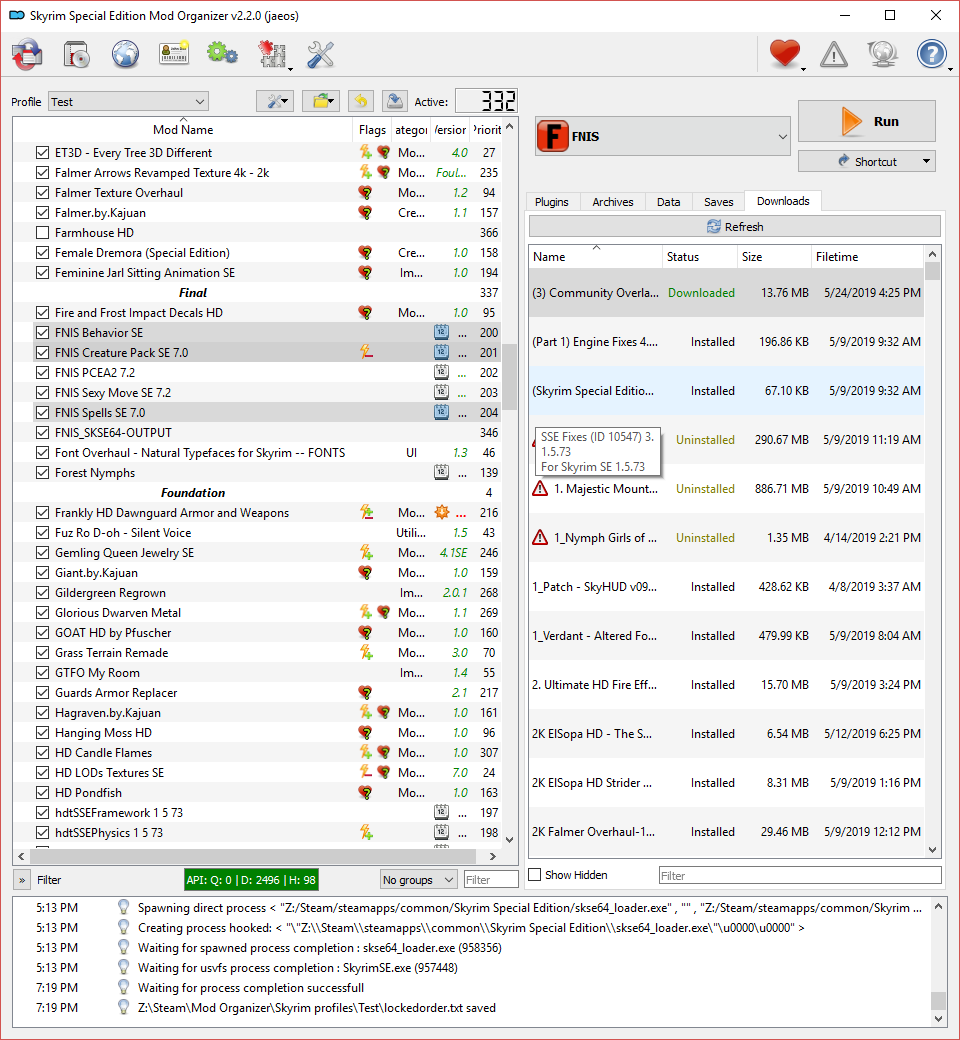Open the FNIS executable selection dropdown
This screenshot has width=960, height=1040.
pos(663,136)
